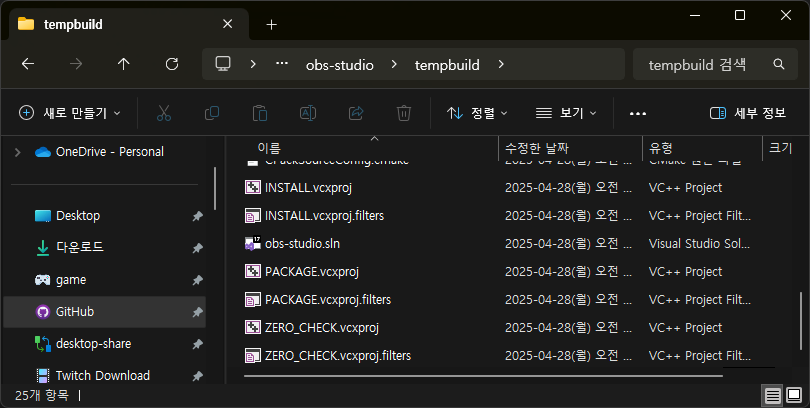
Task: Switch to large thumbnails view button
Action: tap(794, 396)
